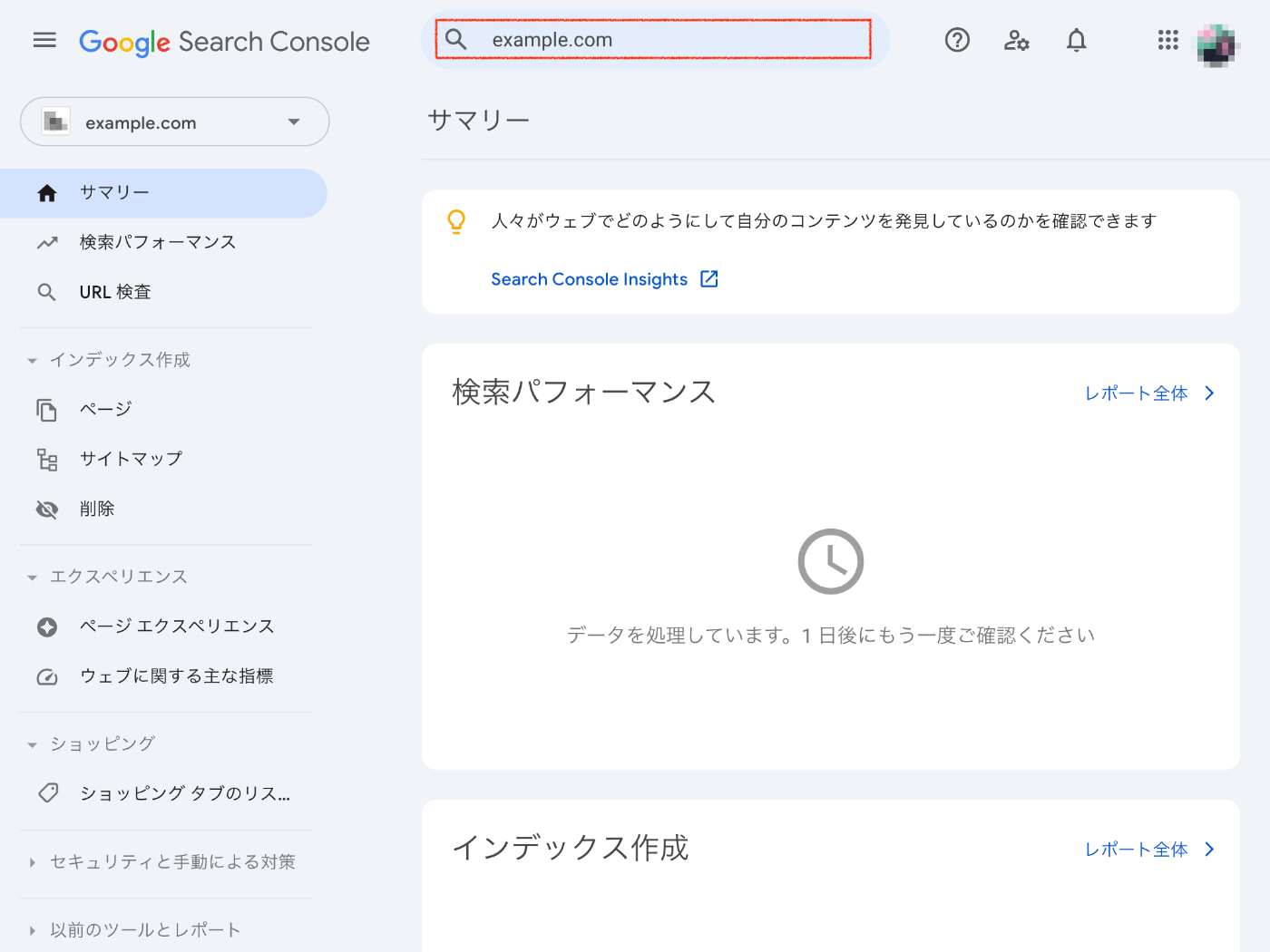The image size is (1270, 952).
Task: Click the magnifier icon beside URL 検査
Action: tap(47, 292)
